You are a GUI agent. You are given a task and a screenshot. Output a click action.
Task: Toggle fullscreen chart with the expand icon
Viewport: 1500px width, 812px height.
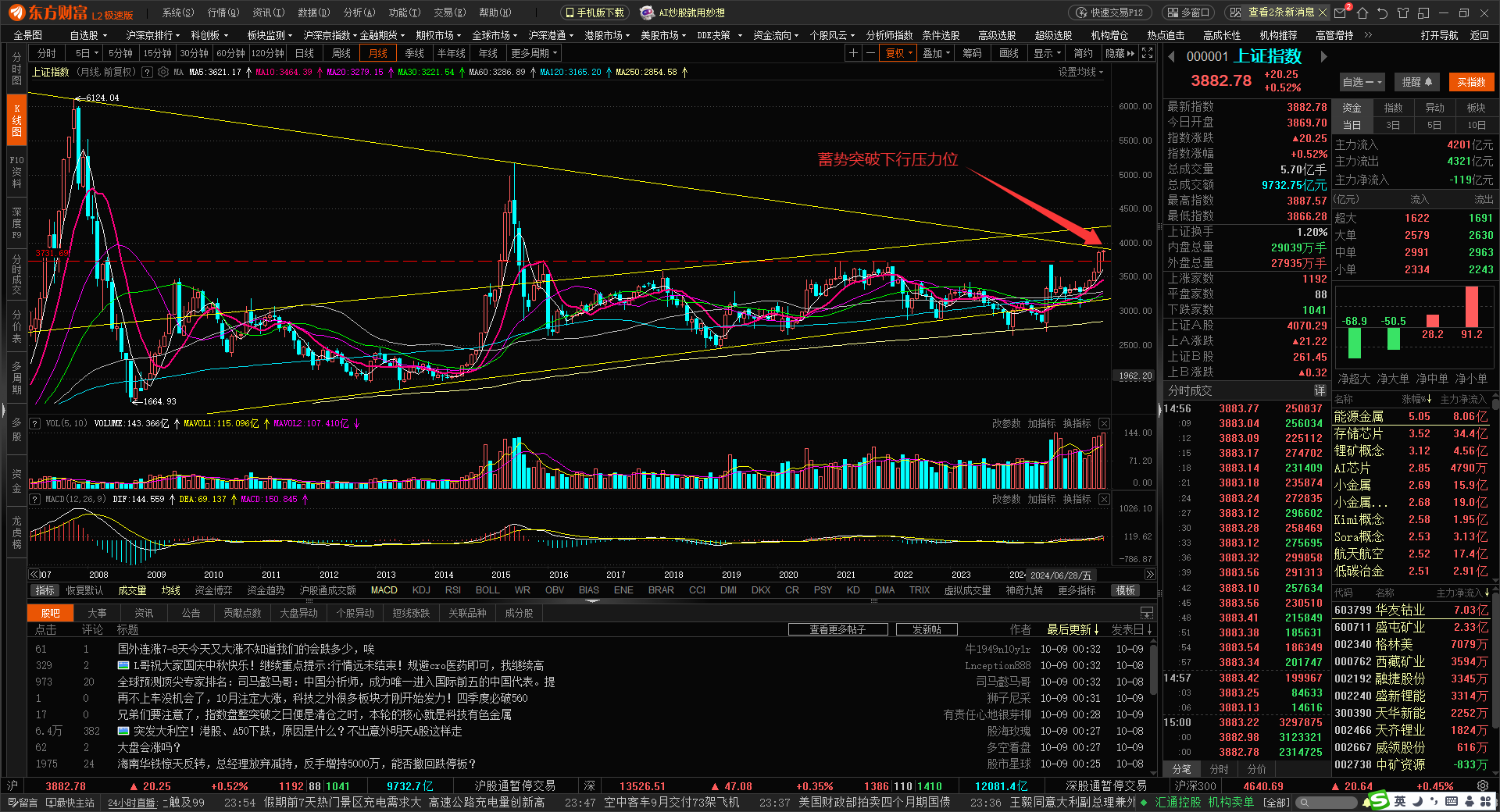point(1147,53)
